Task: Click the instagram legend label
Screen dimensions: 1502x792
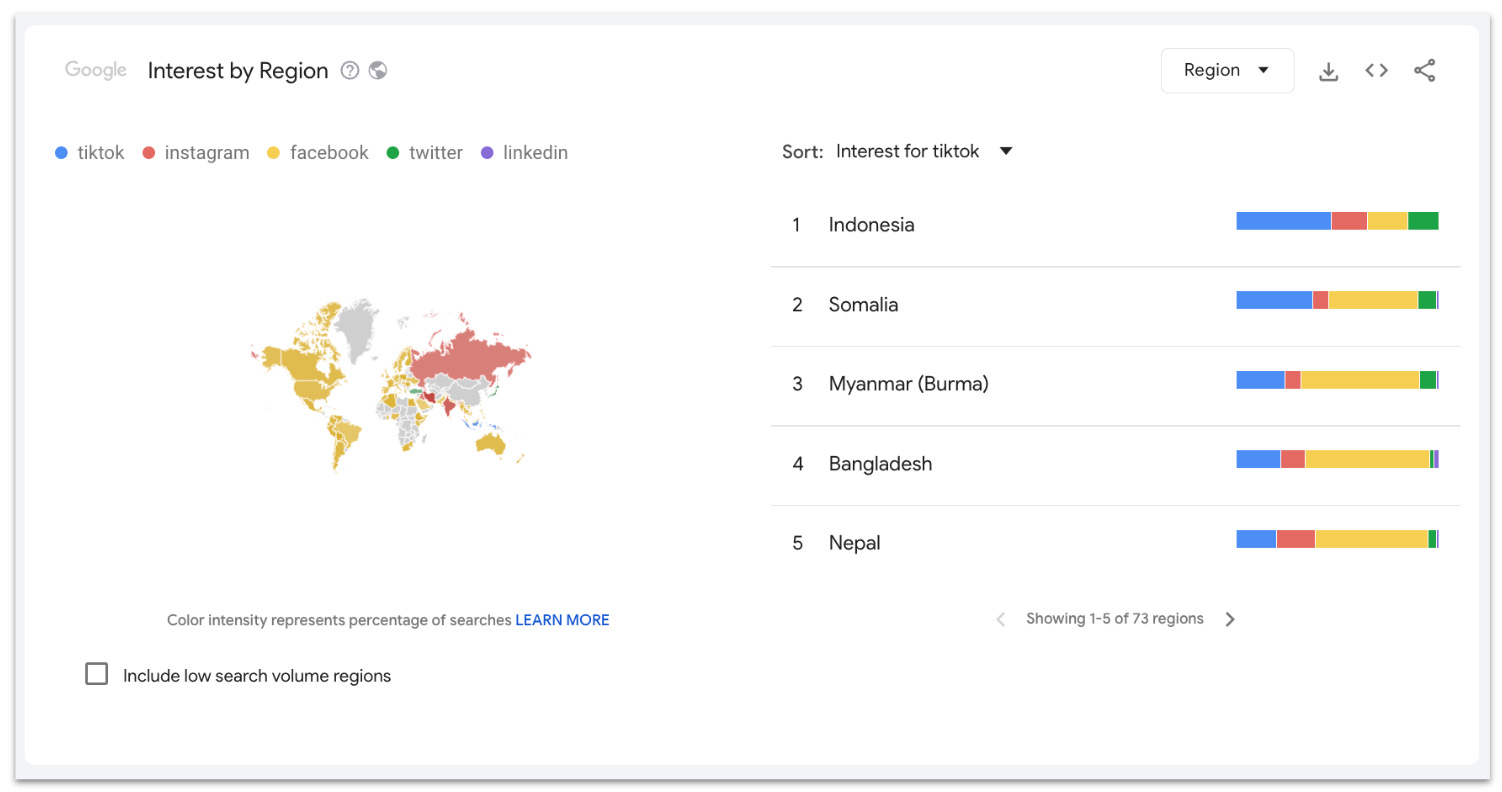Action: pos(207,153)
